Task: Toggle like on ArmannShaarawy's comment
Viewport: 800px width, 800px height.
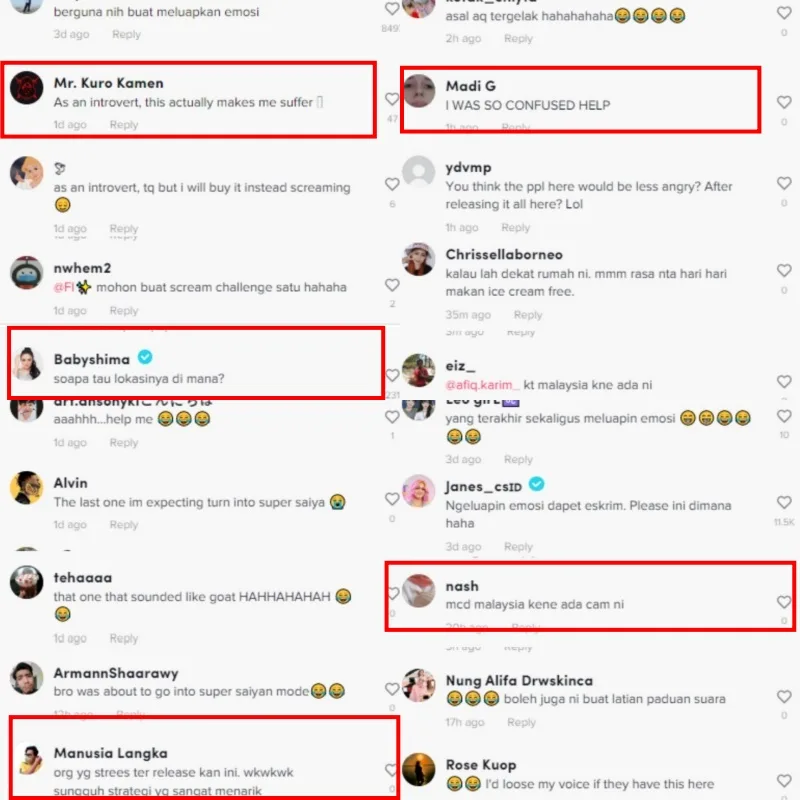Action: 391,689
